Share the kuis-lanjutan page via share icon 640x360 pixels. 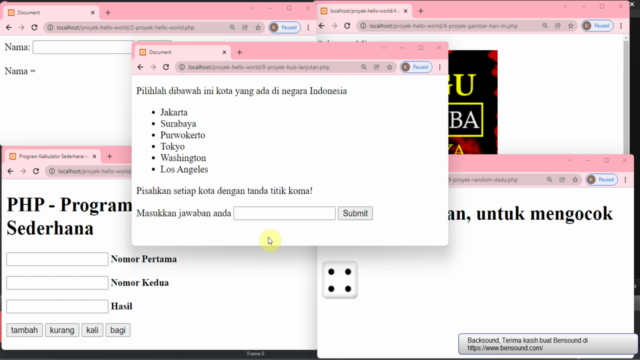(376, 67)
